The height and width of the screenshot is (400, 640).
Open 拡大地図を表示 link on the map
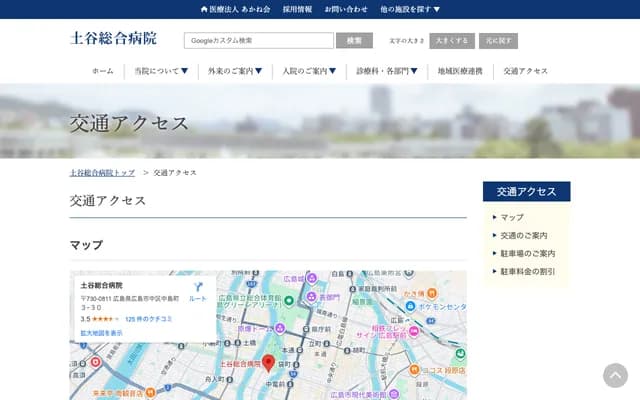[x=102, y=332]
